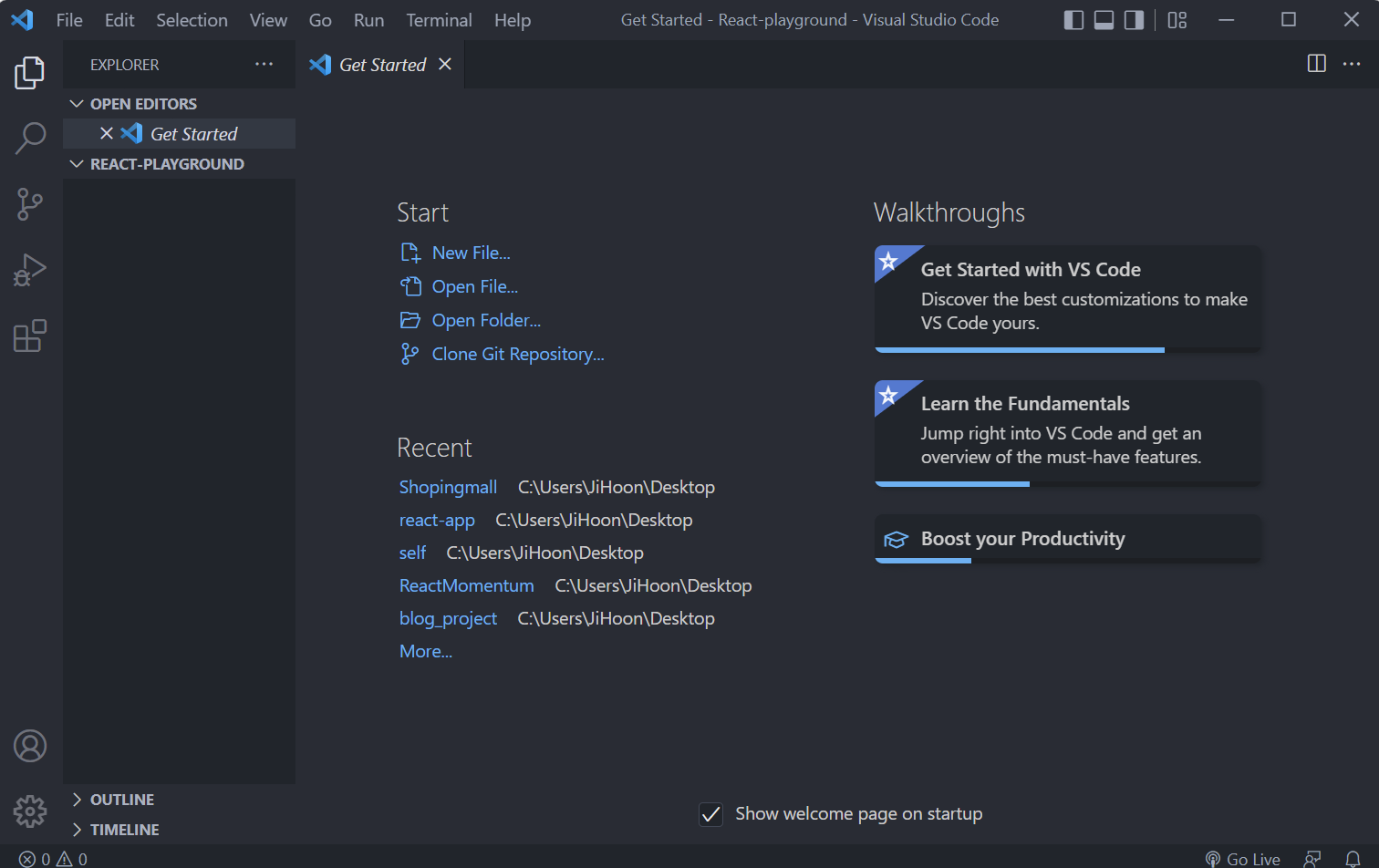The height and width of the screenshot is (868, 1379).
Task: Expand the Outline section
Action: point(179,800)
